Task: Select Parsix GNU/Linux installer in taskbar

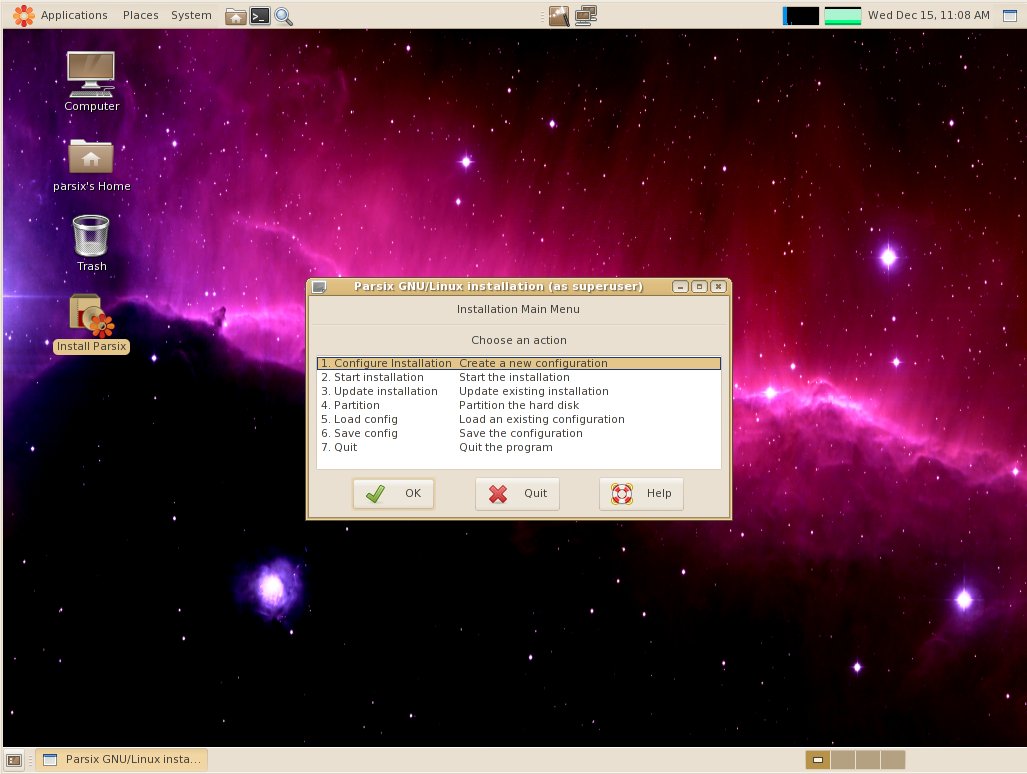Action: (x=121, y=760)
